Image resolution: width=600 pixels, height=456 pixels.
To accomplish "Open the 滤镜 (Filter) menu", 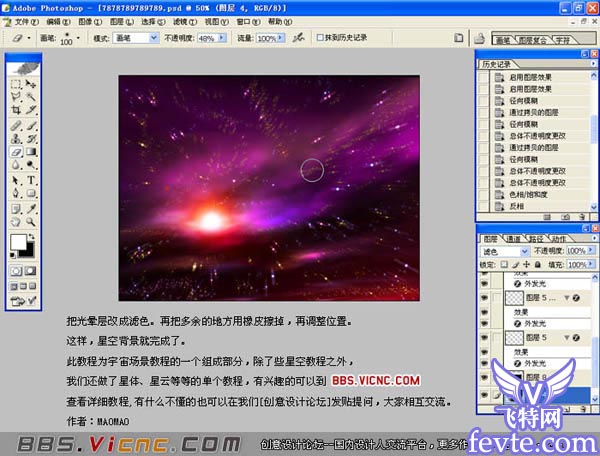I will tap(180, 19).
